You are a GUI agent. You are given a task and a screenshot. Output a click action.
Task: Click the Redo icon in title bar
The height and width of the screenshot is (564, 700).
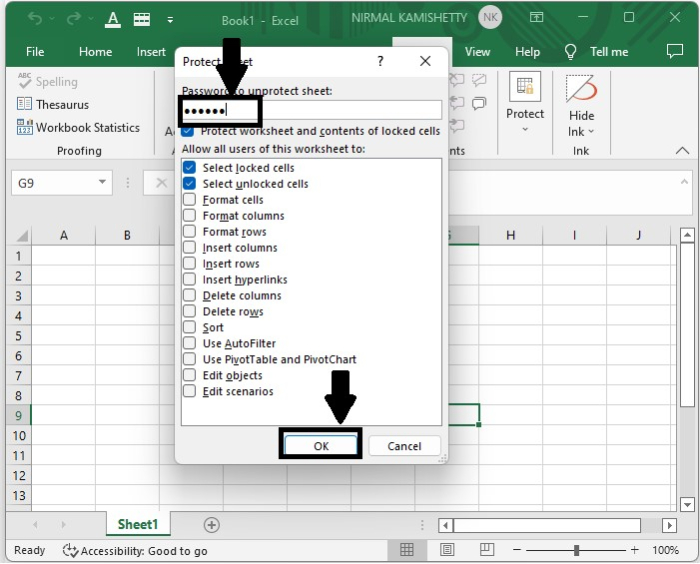(x=74, y=19)
